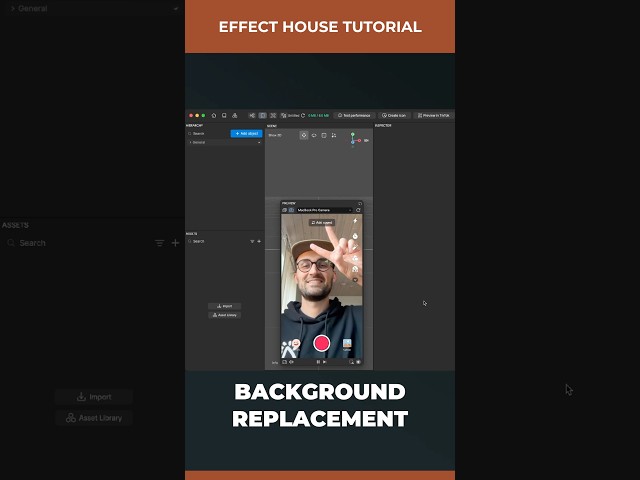Open the effects avatar icon in preview

[x=297, y=344]
